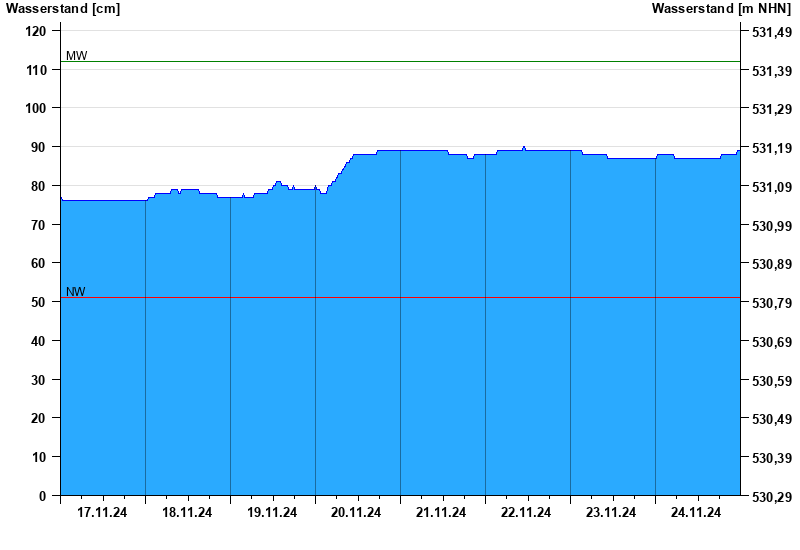Screen dimensions: 800x550
Task: Click the 40 value on left axis
Action: (39, 341)
